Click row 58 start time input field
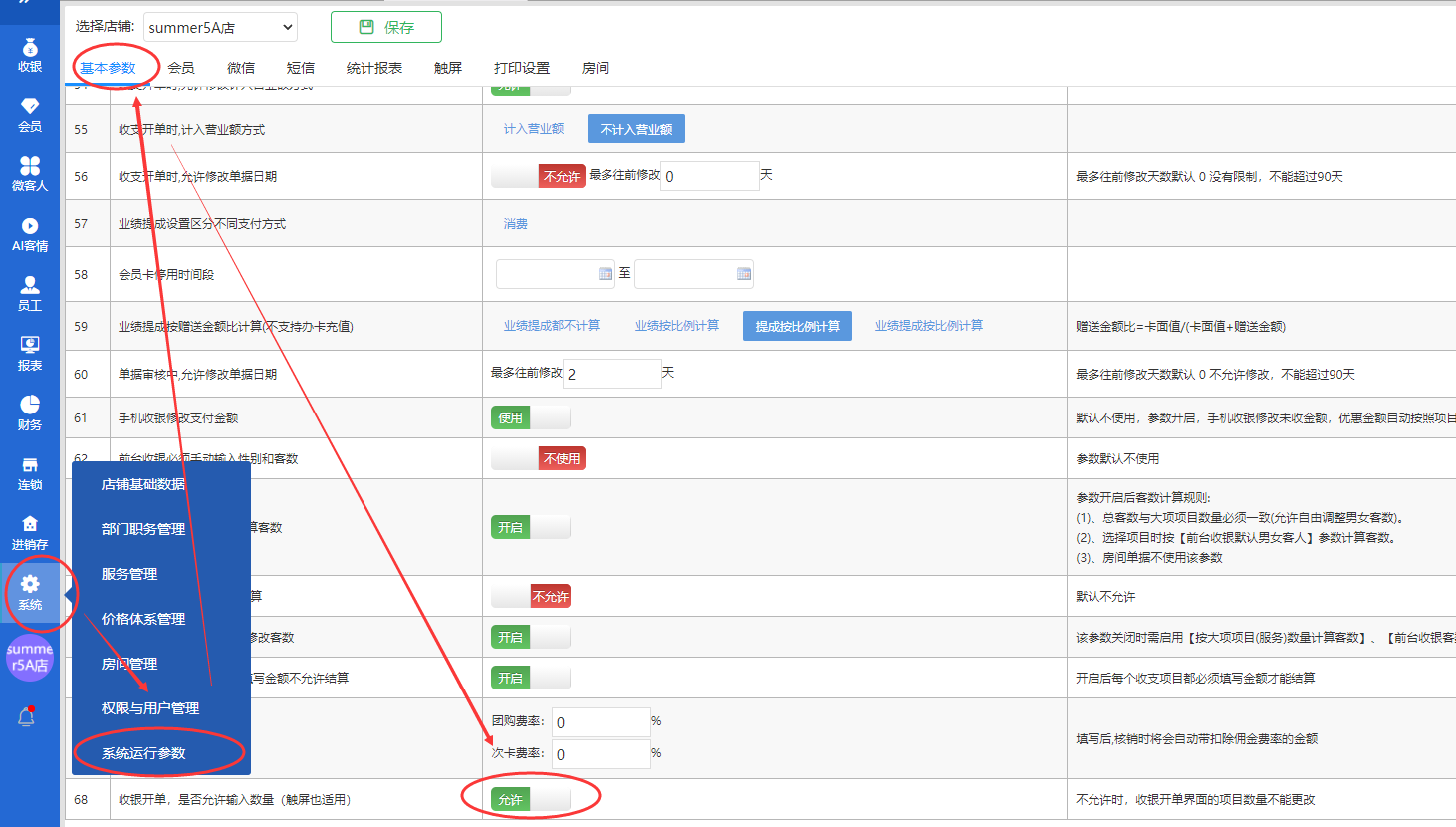The image size is (1456, 827). point(555,274)
